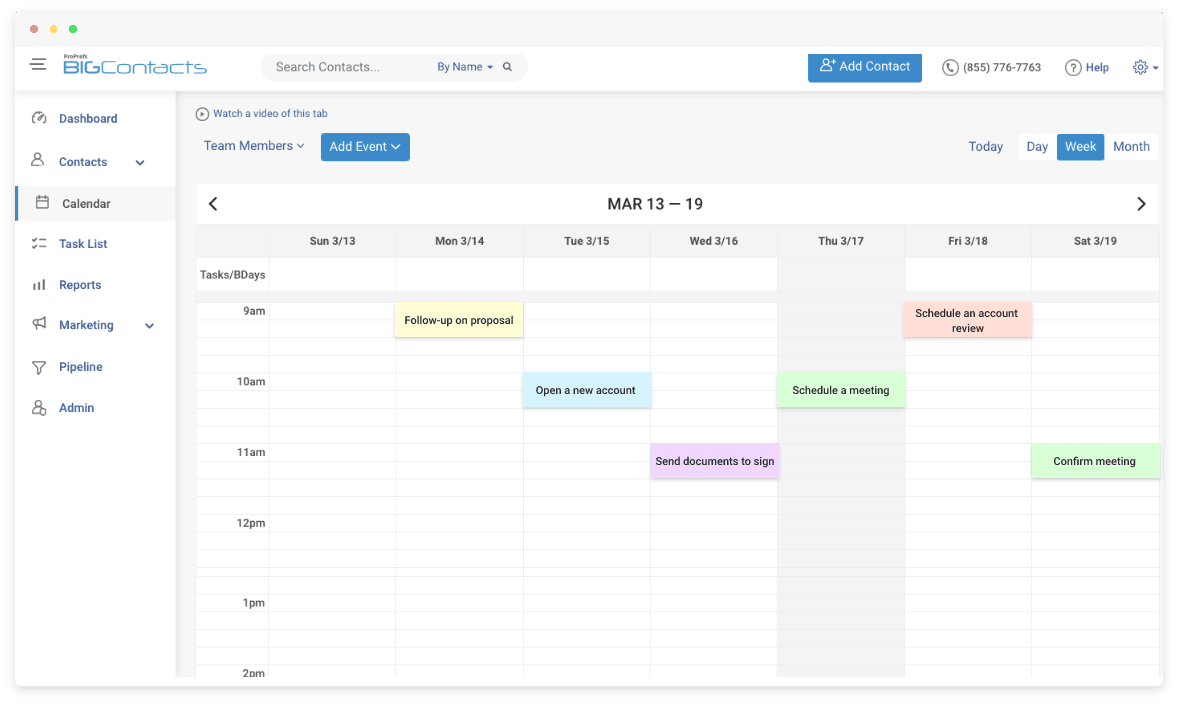
Task: Open the Team Members dropdown
Action: click(x=253, y=146)
